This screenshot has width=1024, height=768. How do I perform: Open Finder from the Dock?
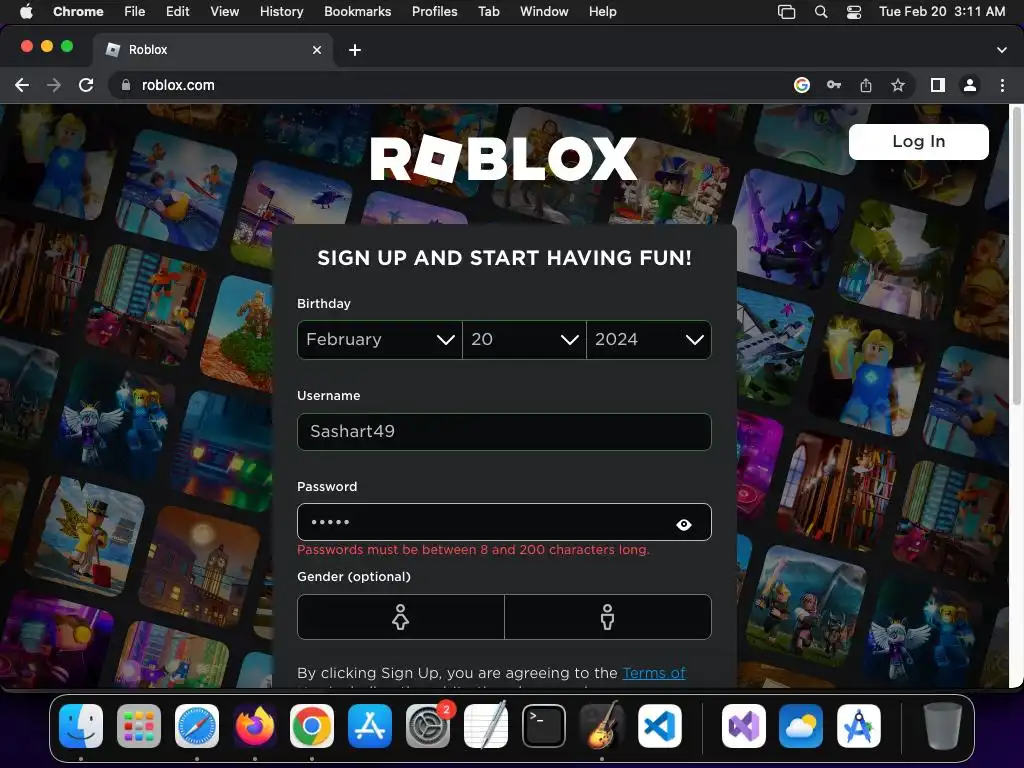(x=81, y=726)
